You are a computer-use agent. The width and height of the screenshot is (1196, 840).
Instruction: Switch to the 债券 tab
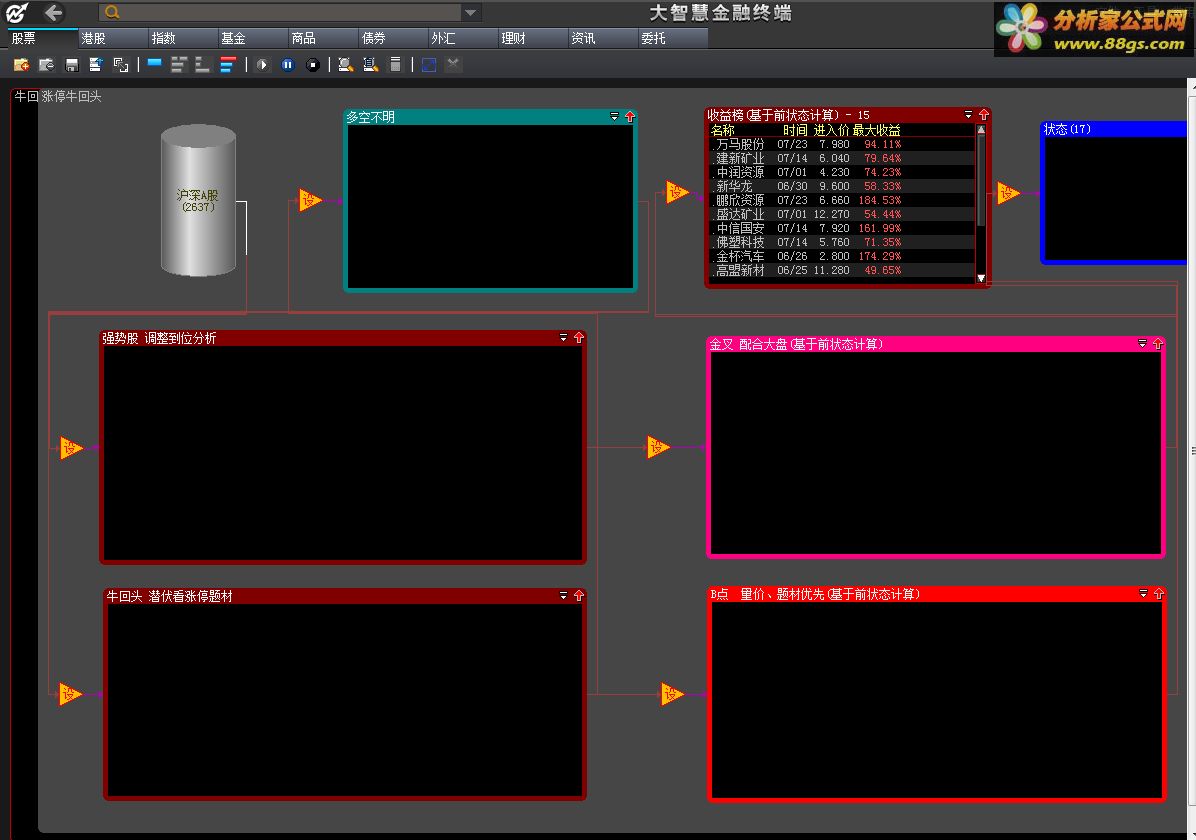393,38
